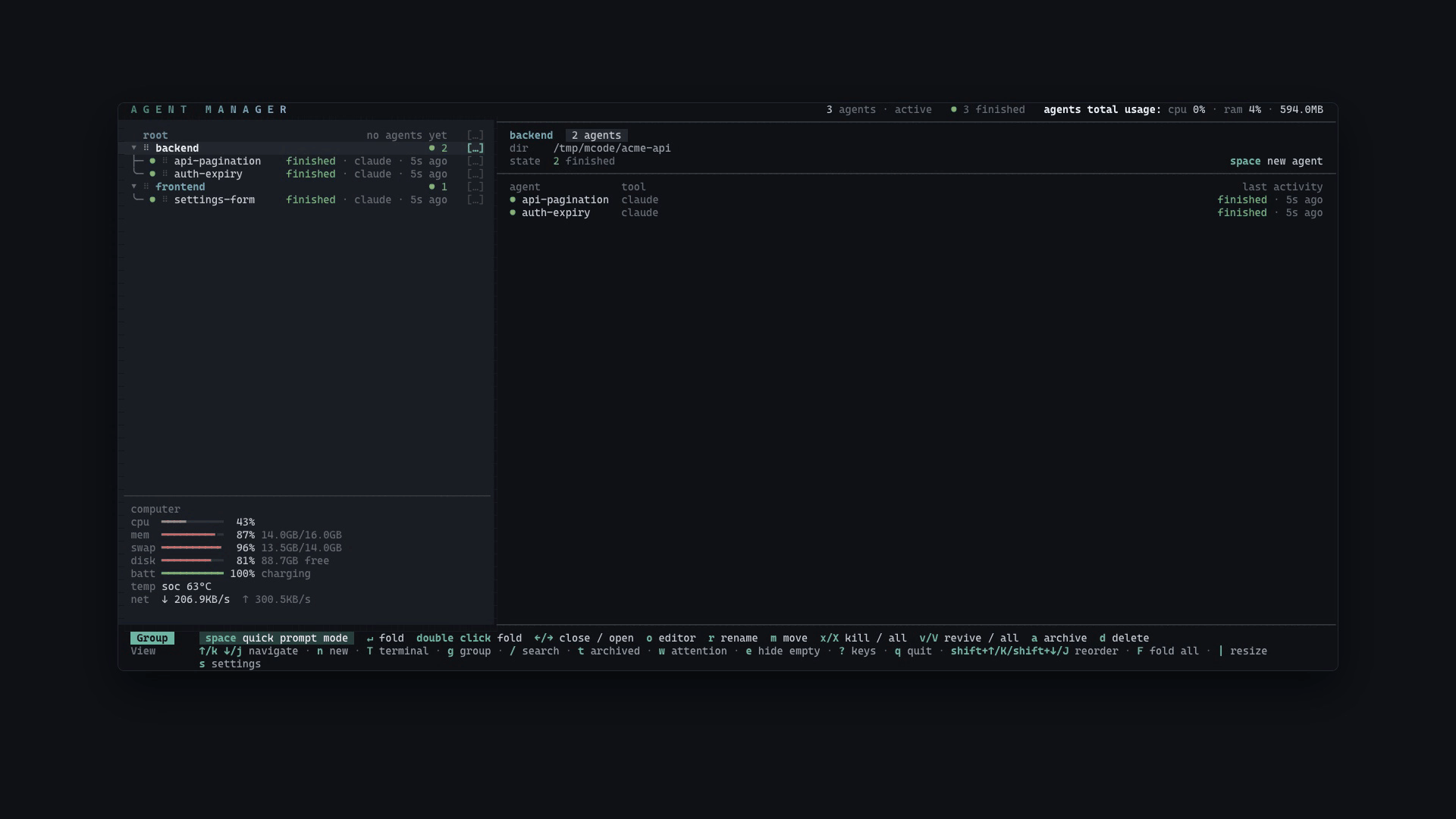
Task: Toggle hide empty option
Action: 783,651
